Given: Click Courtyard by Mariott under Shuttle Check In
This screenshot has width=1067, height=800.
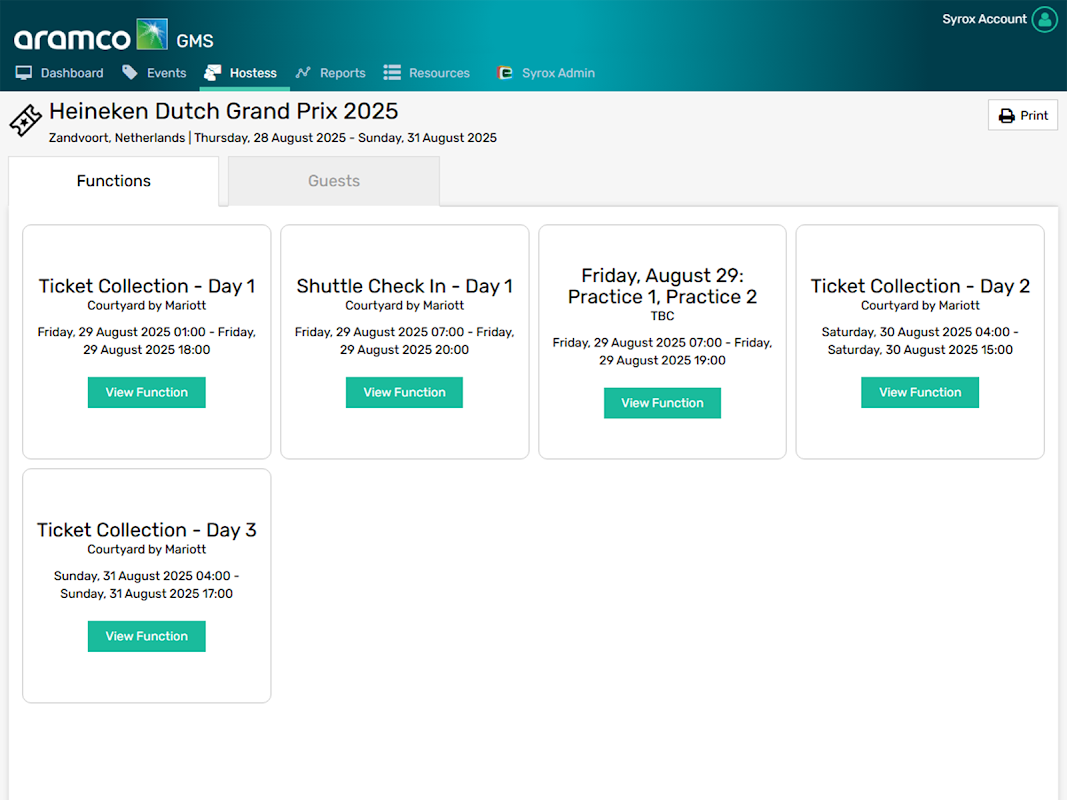Looking at the screenshot, I should tap(404, 305).
